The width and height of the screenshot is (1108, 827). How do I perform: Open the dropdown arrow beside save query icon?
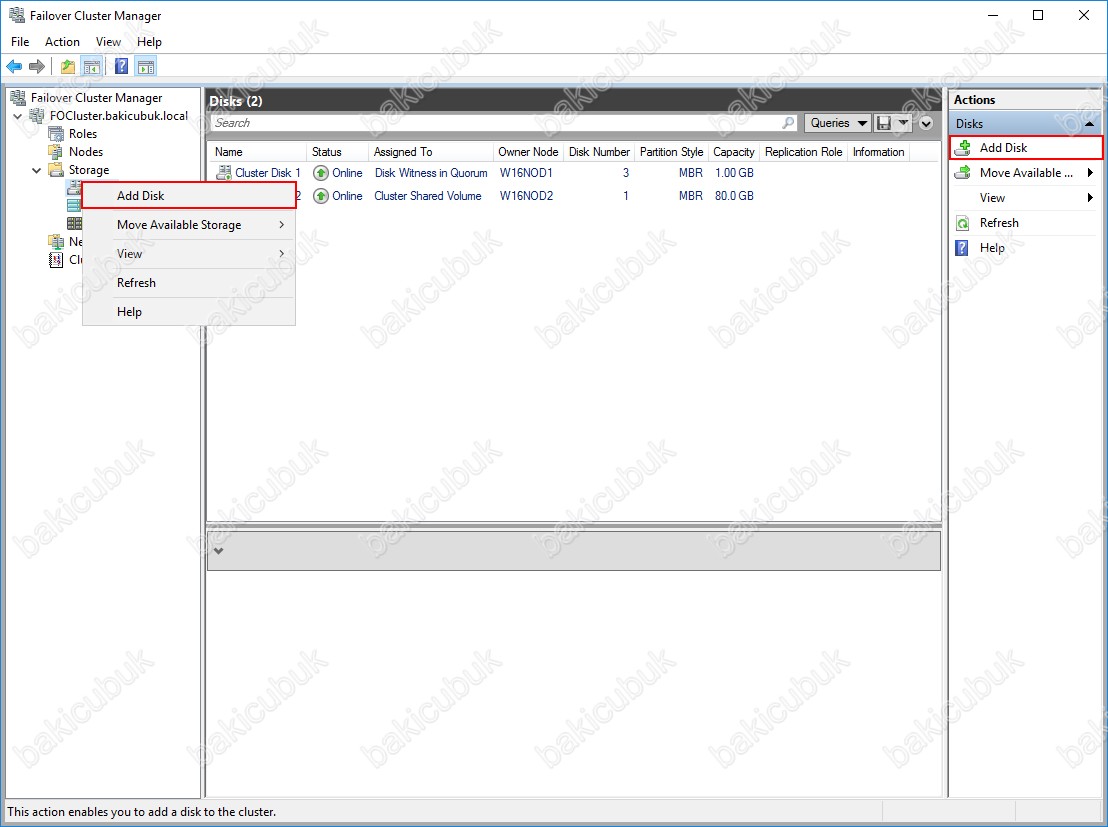pos(903,123)
